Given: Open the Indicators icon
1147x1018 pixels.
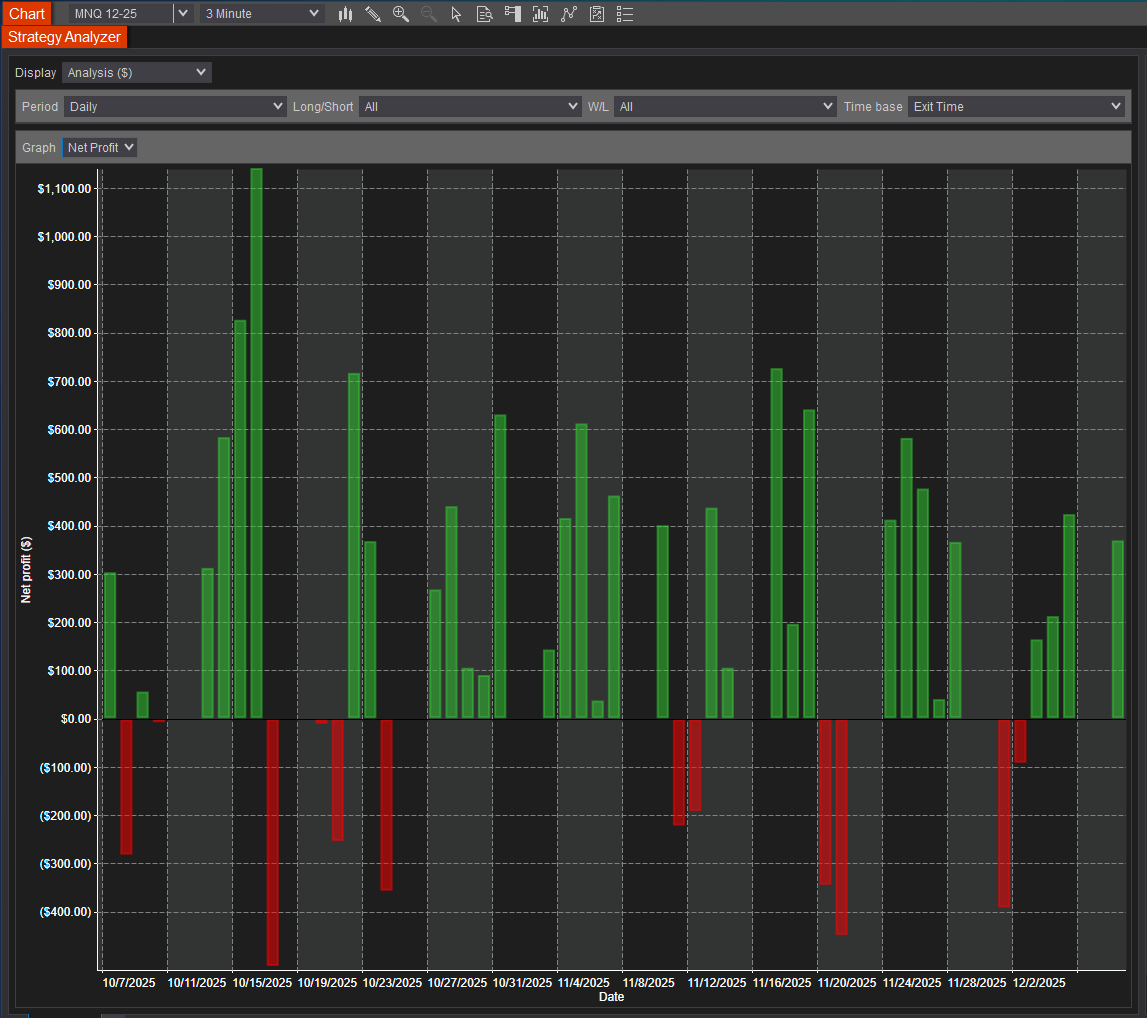Looking at the screenshot, I should click(x=568, y=14).
